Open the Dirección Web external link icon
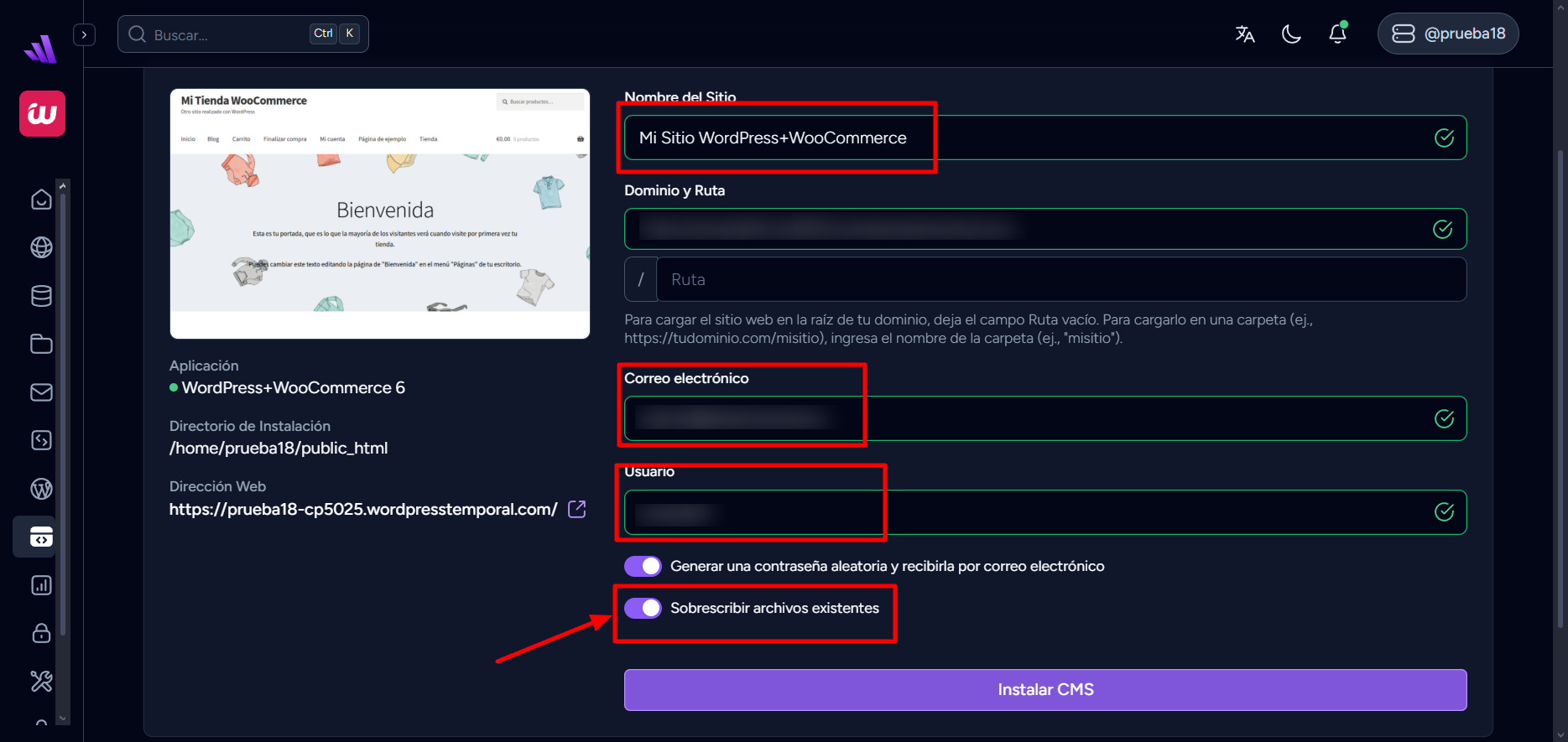This screenshot has width=1568, height=742. 577,509
